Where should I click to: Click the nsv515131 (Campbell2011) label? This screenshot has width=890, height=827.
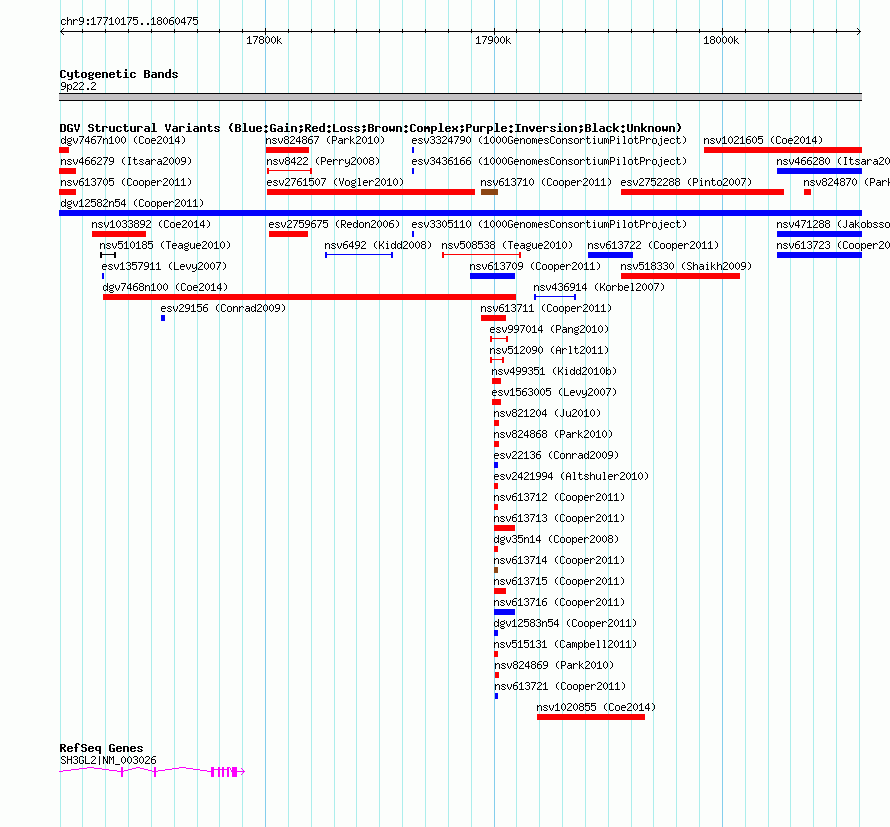[565, 644]
